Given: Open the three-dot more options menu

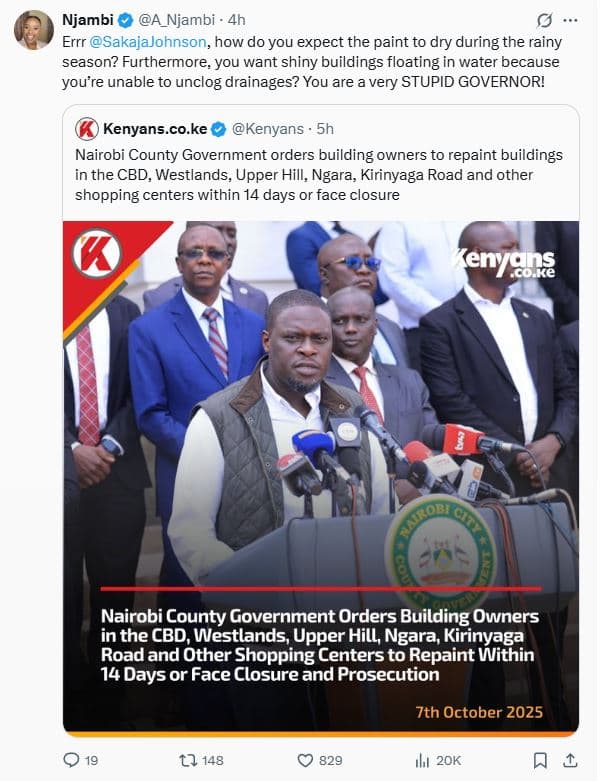Looking at the screenshot, I should click(x=570, y=20).
